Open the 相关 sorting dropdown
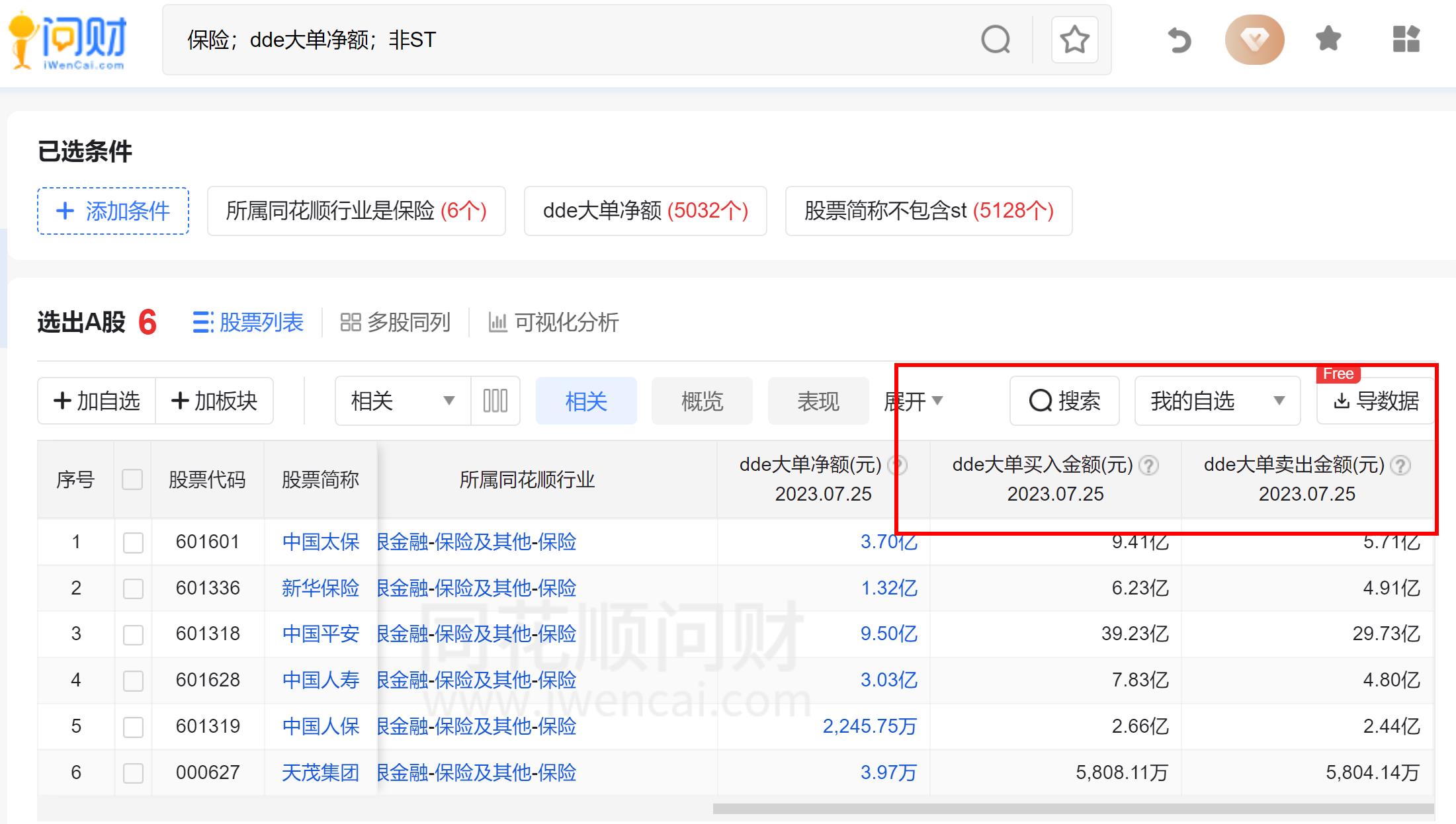1456x824 pixels. click(x=400, y=401)
